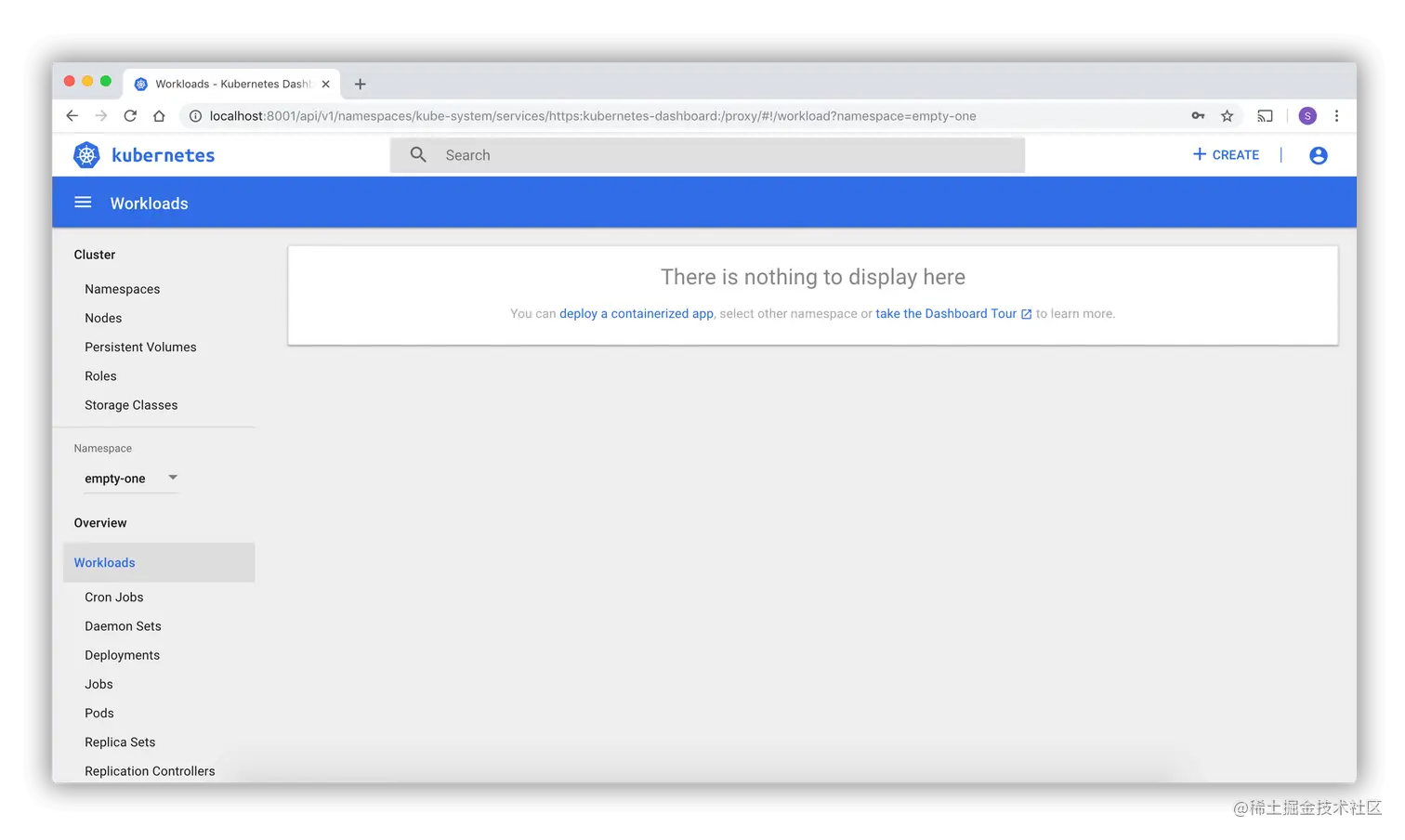
Task: Click the bookmark star in the address bar
Action: coord(1228,115)
